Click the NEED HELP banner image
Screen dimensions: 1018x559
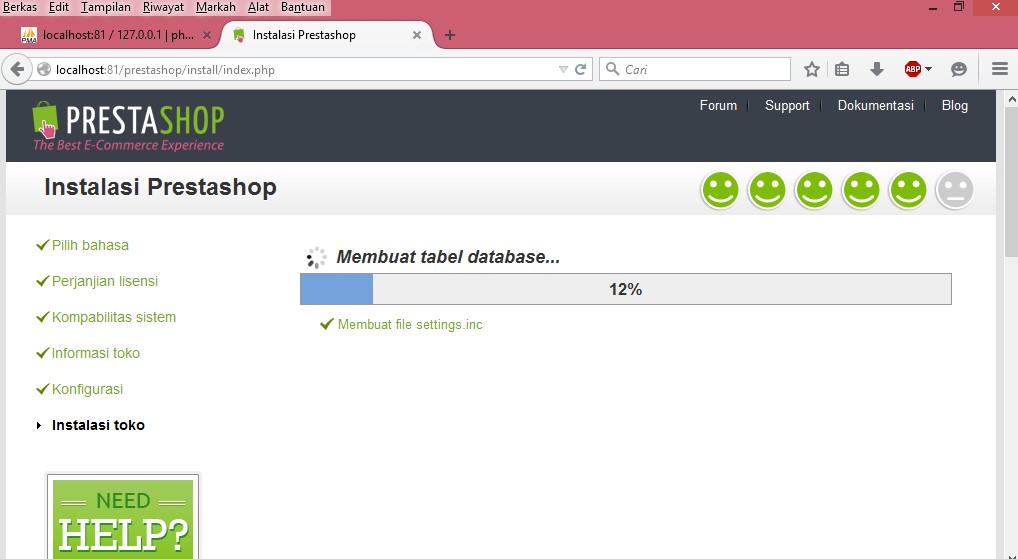123,517
